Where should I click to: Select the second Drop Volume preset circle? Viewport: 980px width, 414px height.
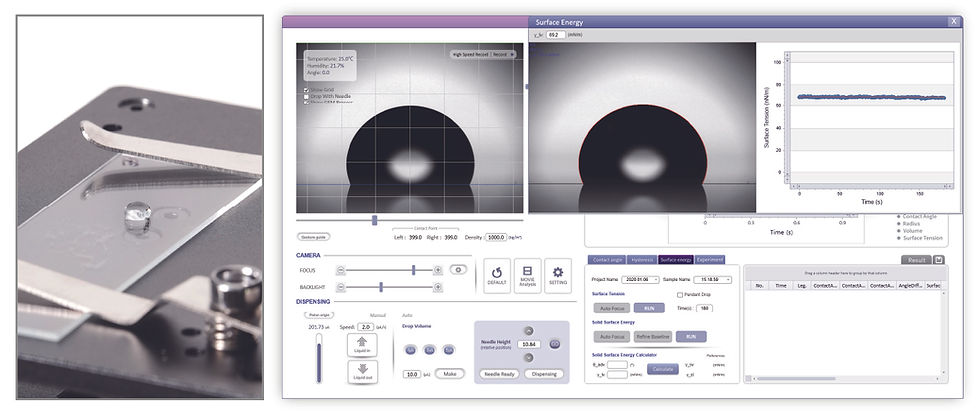(x=429, y=350)
